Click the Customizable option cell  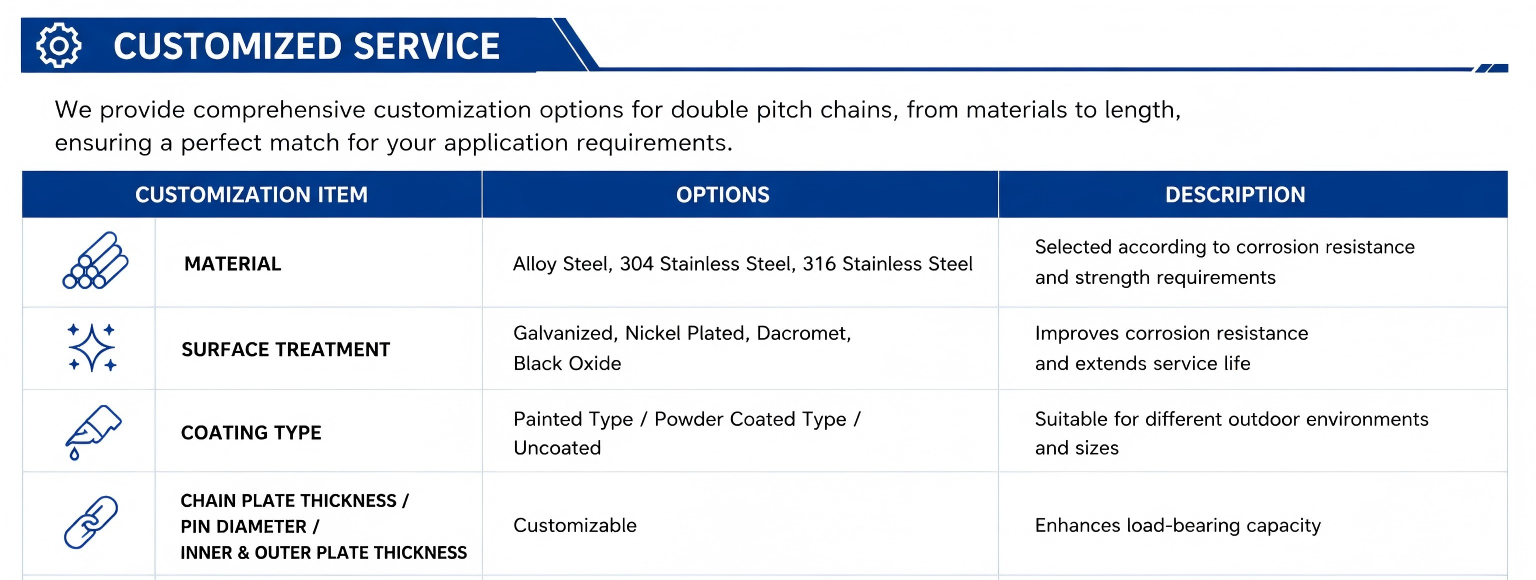click(x=575, y=525)
